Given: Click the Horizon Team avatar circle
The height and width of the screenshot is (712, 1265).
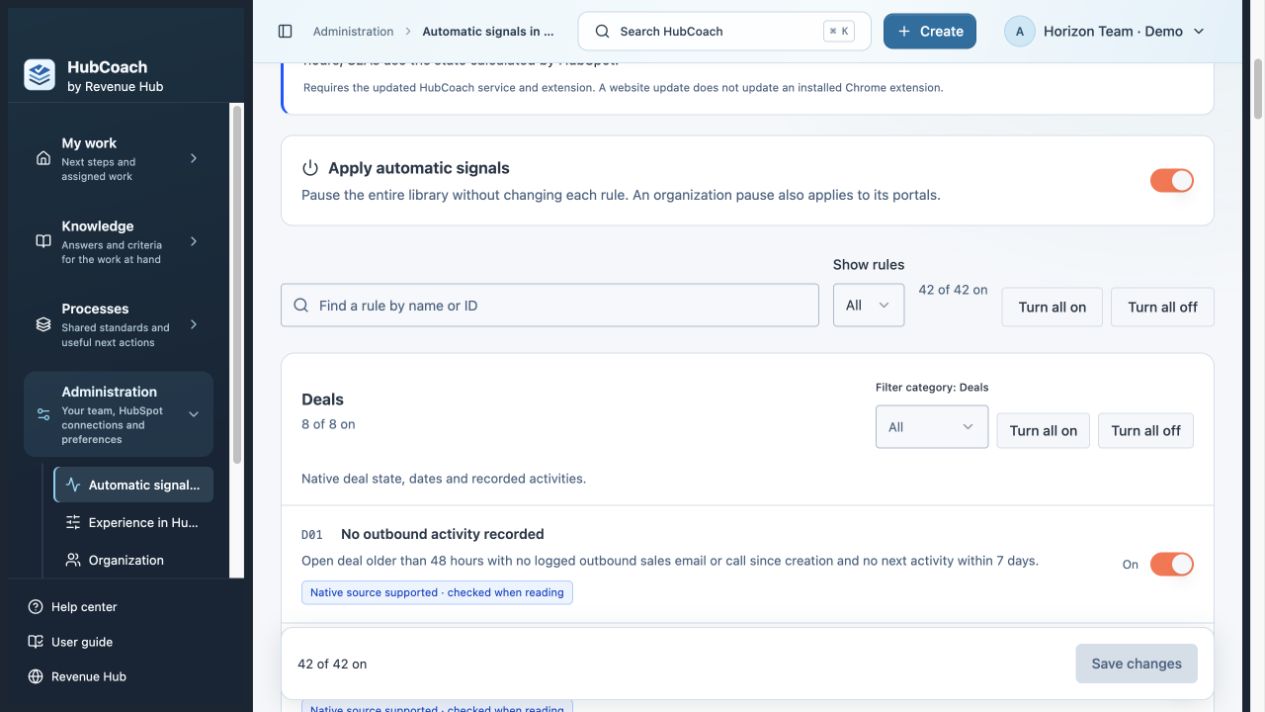Looking at the screenshot, I should pos(1019,31).
